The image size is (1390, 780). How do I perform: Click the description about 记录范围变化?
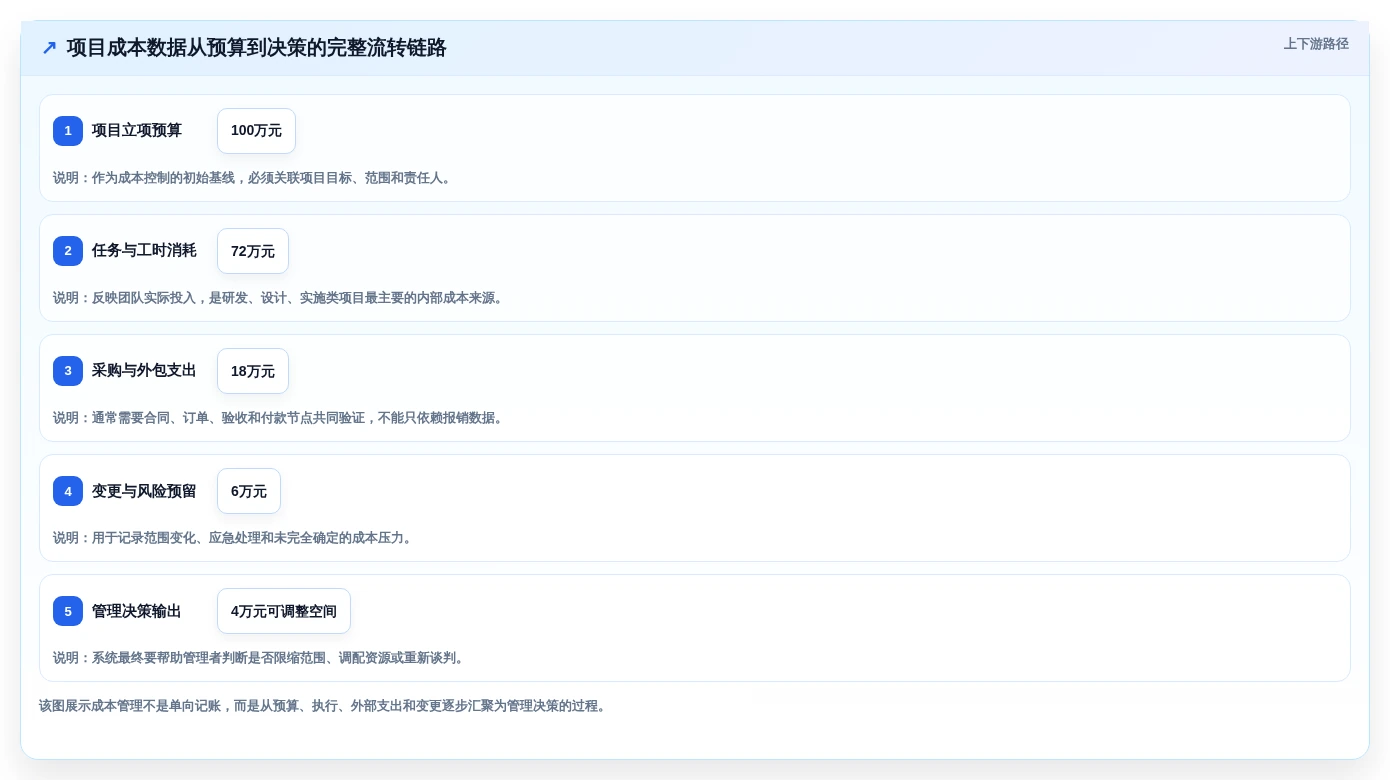[234, 538]
